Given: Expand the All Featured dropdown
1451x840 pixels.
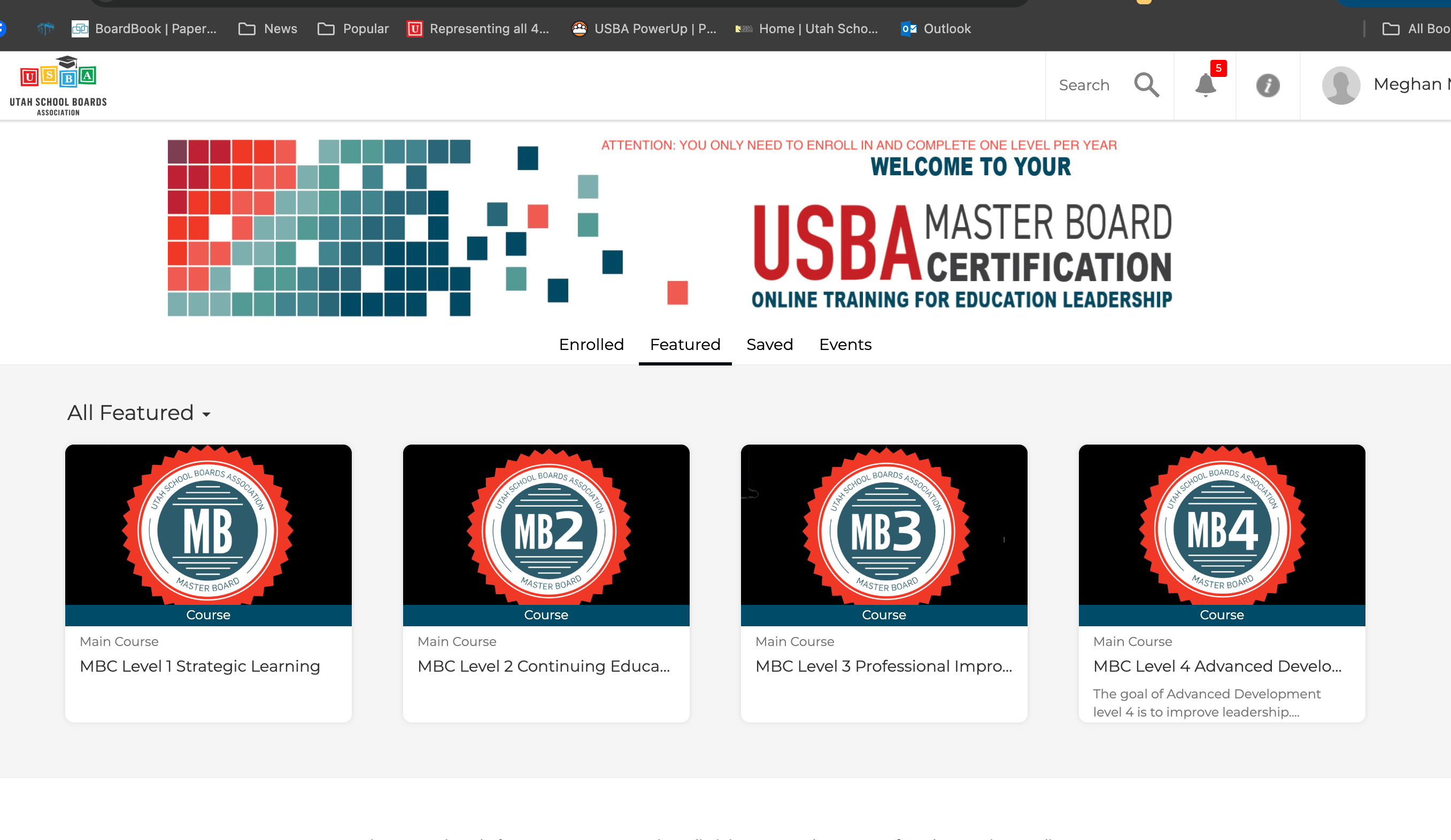Looking at the screenshot, I should click(x=139, y=413).
